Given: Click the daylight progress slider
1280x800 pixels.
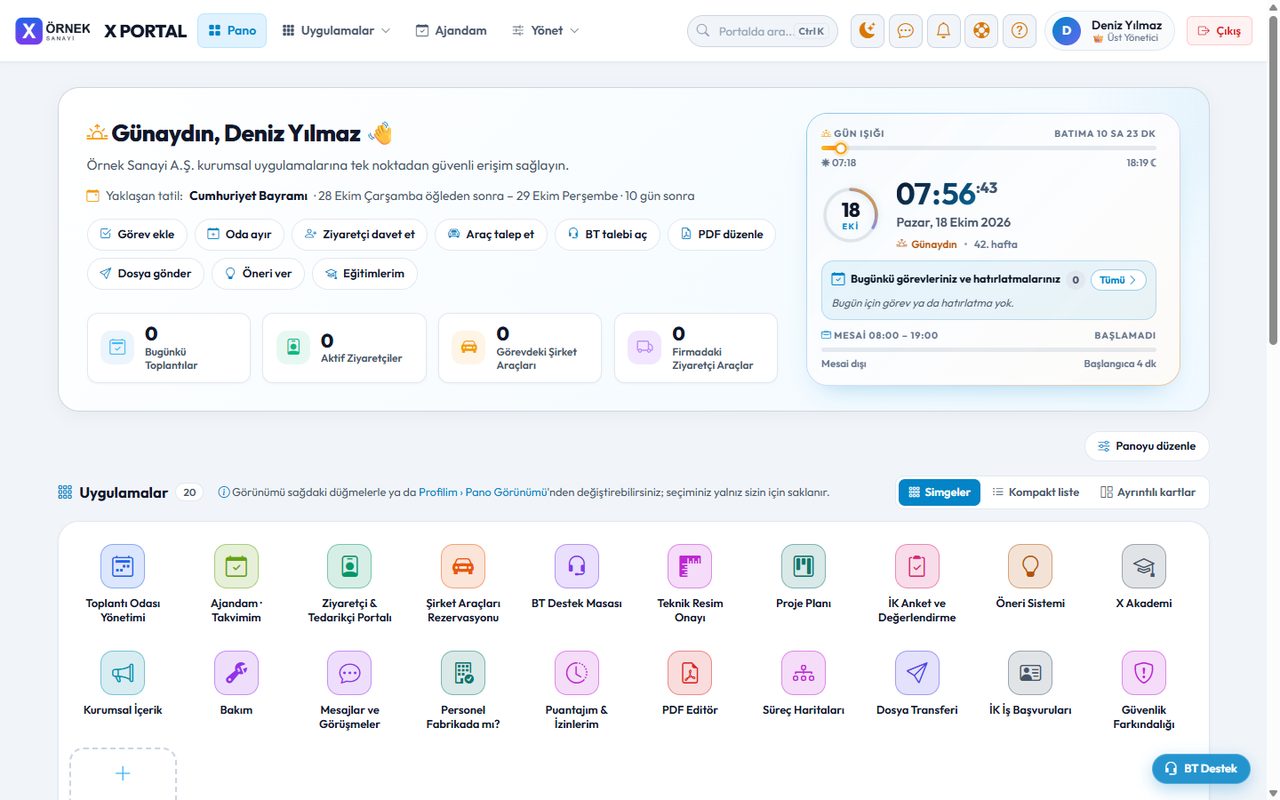Looking at the screenshot, I should point(988,148).
